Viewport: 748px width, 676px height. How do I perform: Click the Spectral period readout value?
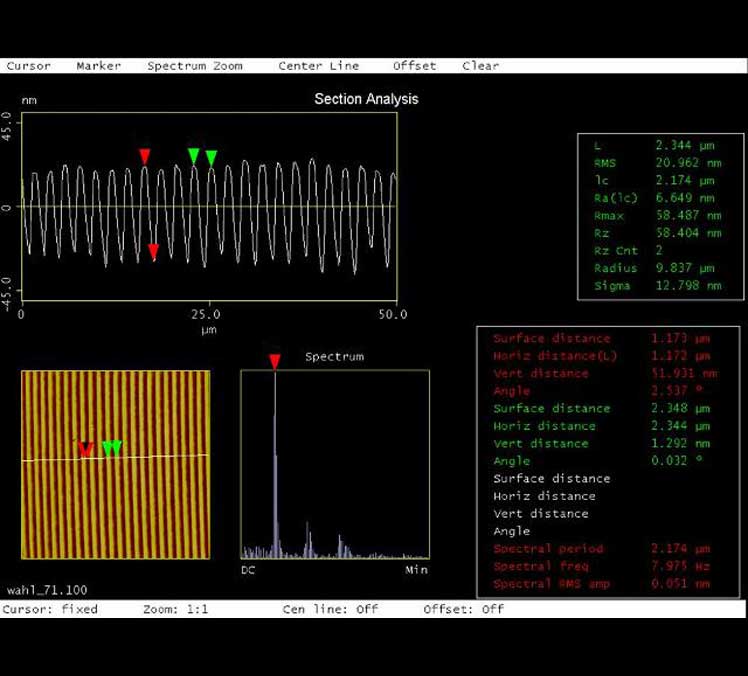(x=683, y=549)
